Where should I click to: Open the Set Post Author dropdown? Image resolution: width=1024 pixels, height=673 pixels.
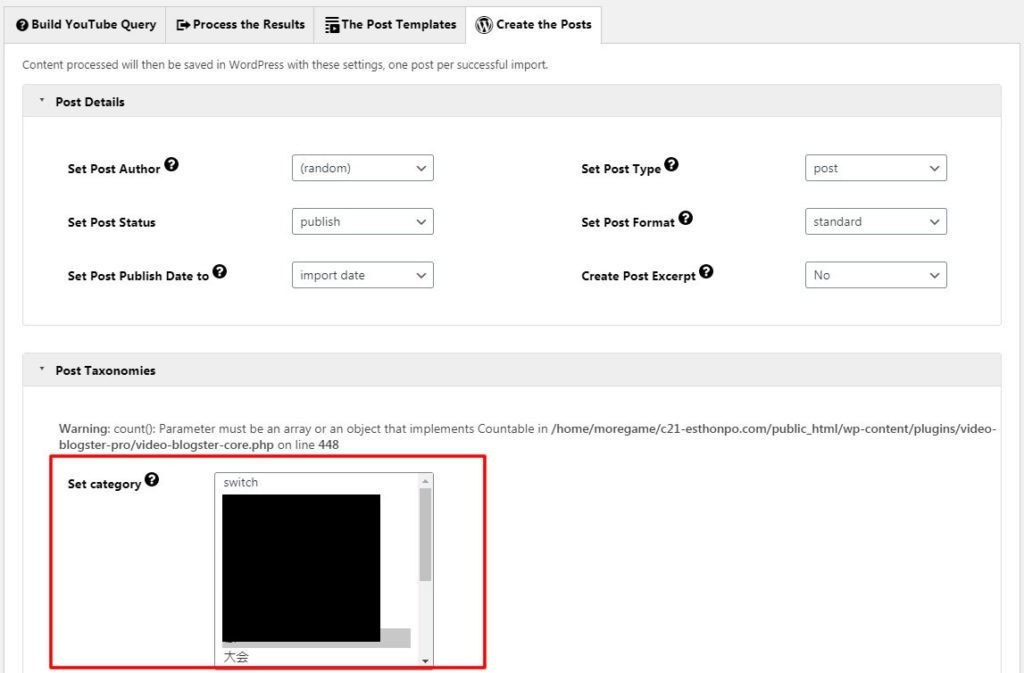362,168
